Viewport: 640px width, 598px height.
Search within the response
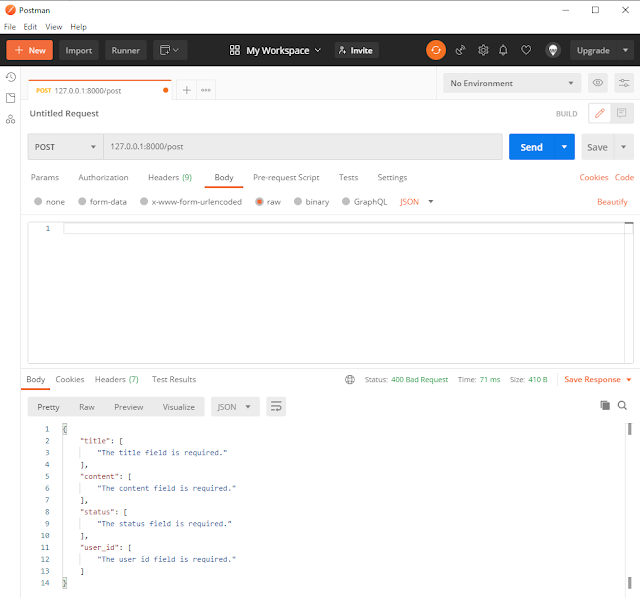(x=622, y=405)
